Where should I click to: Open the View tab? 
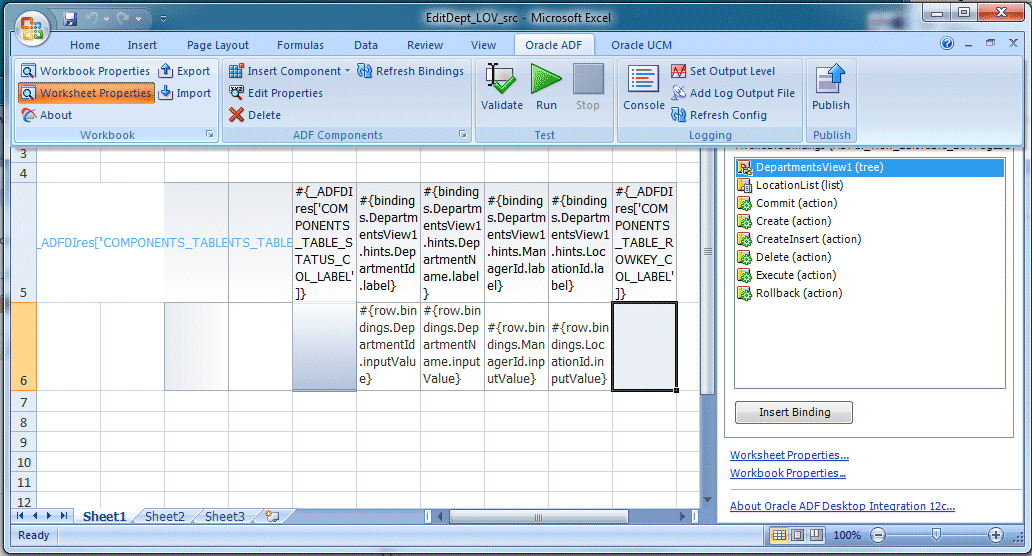[x=483, y=45]
